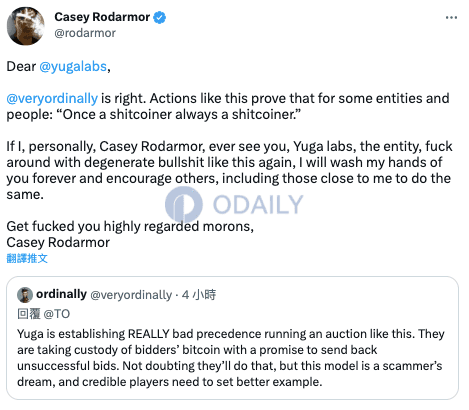Click the 4 小時 timestamp in quoted tweet
The height and width of the screenshot is (410, 469).
pyautogui.click(x=199, y=295)
